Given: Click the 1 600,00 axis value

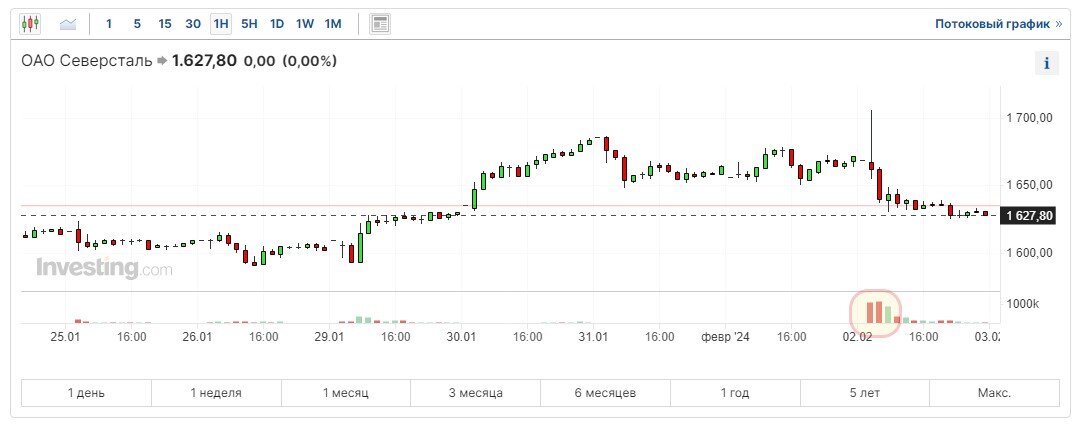Looking at the screenshot, I should [x=1029, y=253].
